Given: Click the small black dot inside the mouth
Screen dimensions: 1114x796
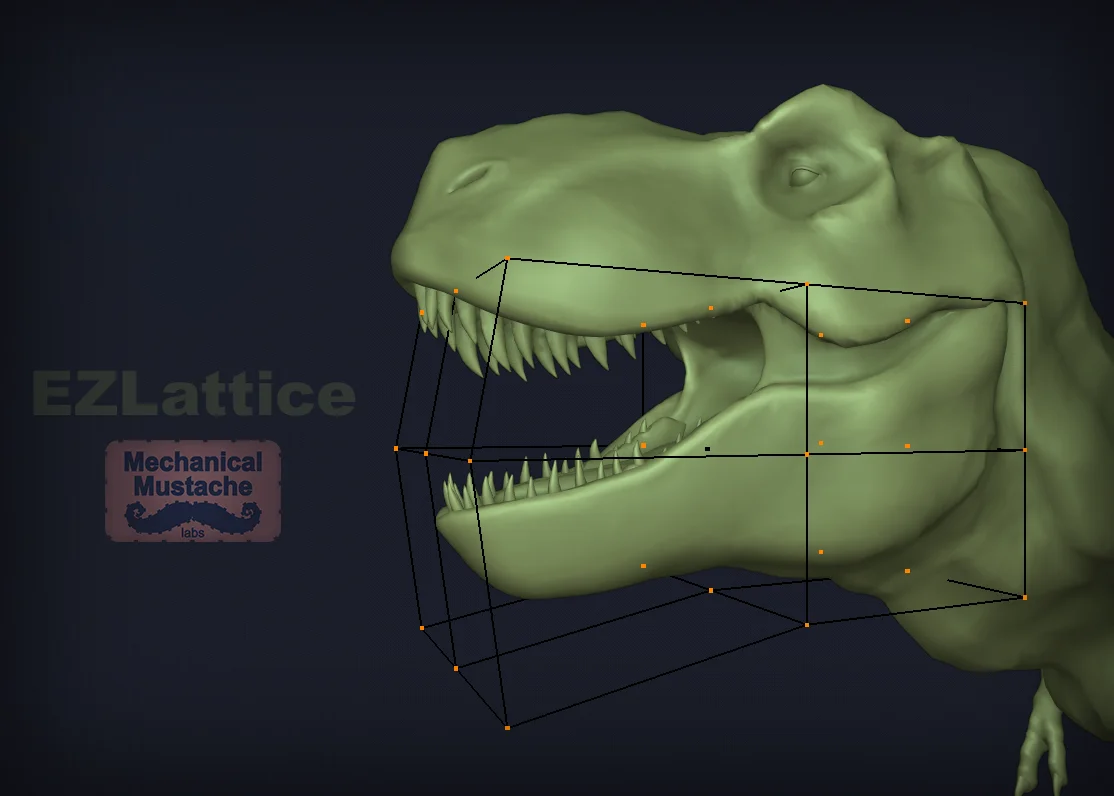Looking at the screenshot, I should coord(707,449).
